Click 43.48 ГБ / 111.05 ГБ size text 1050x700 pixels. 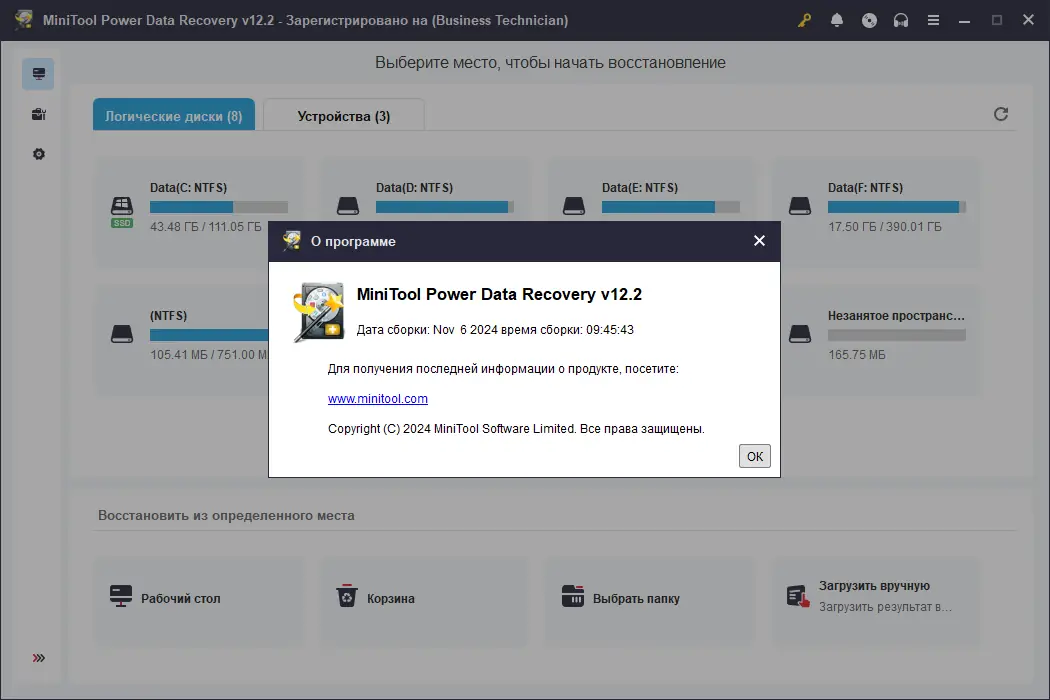206,226
